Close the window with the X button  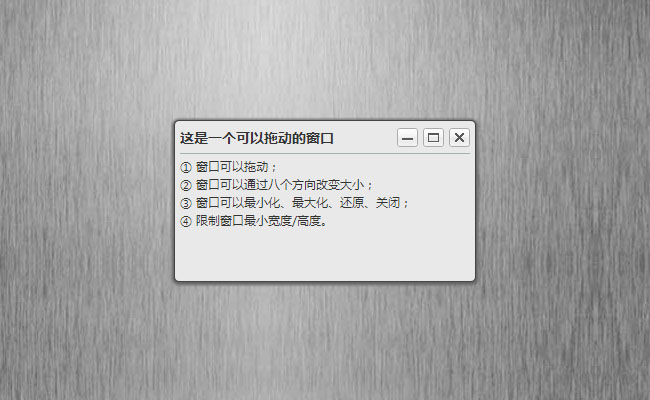point(459,138)
